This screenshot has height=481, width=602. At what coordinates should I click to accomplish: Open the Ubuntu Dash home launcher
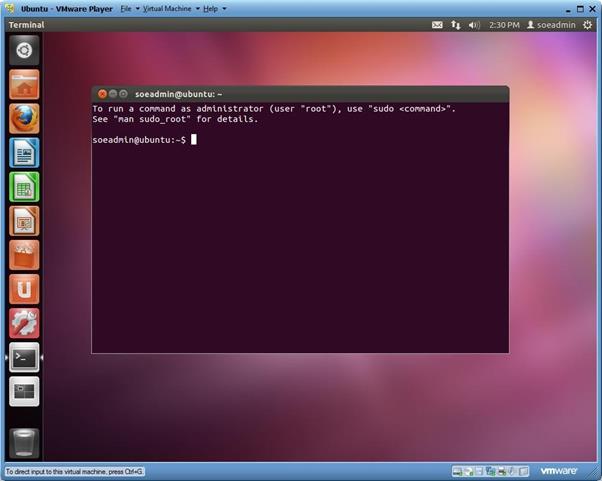24,50
